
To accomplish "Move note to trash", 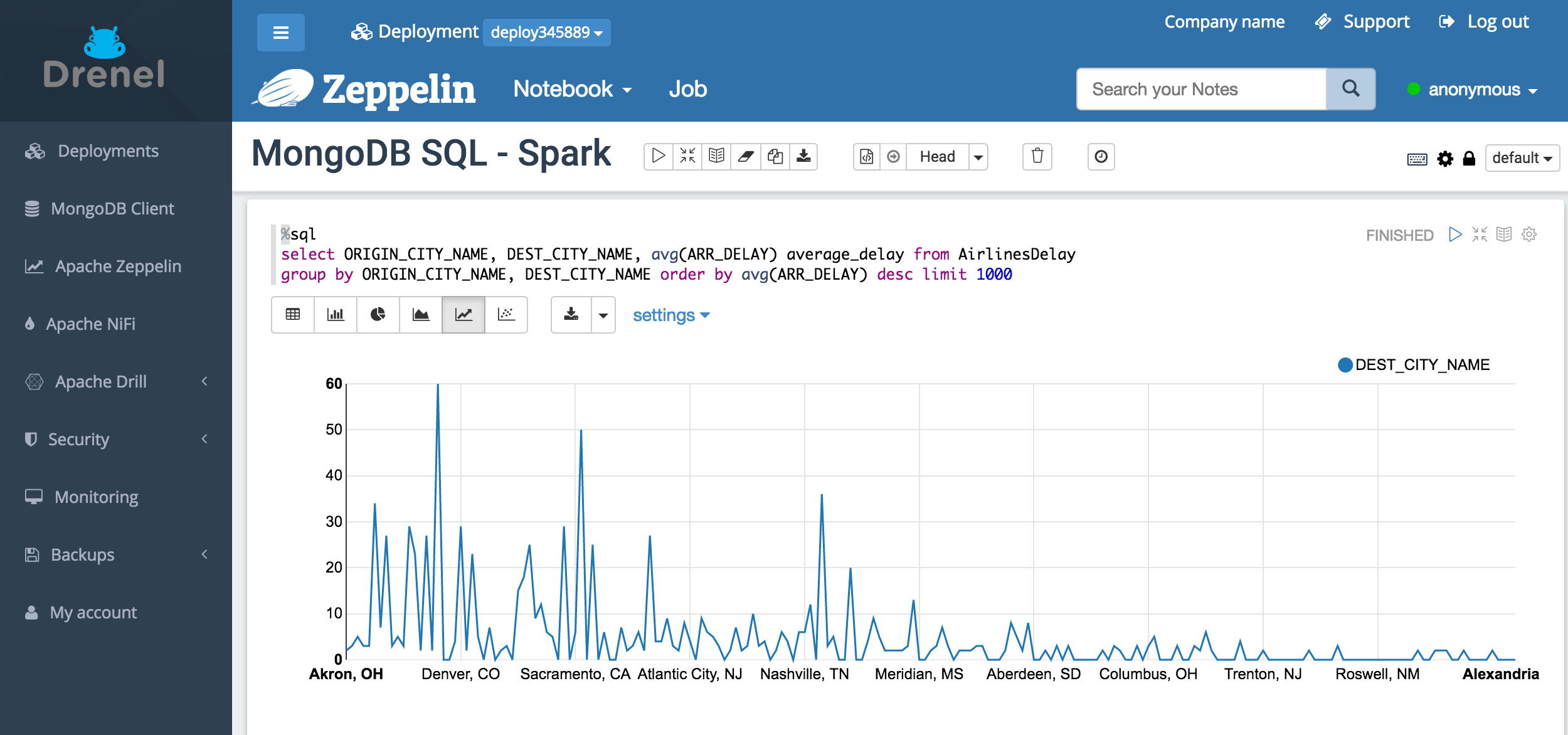I will [x=1037, y=156].
